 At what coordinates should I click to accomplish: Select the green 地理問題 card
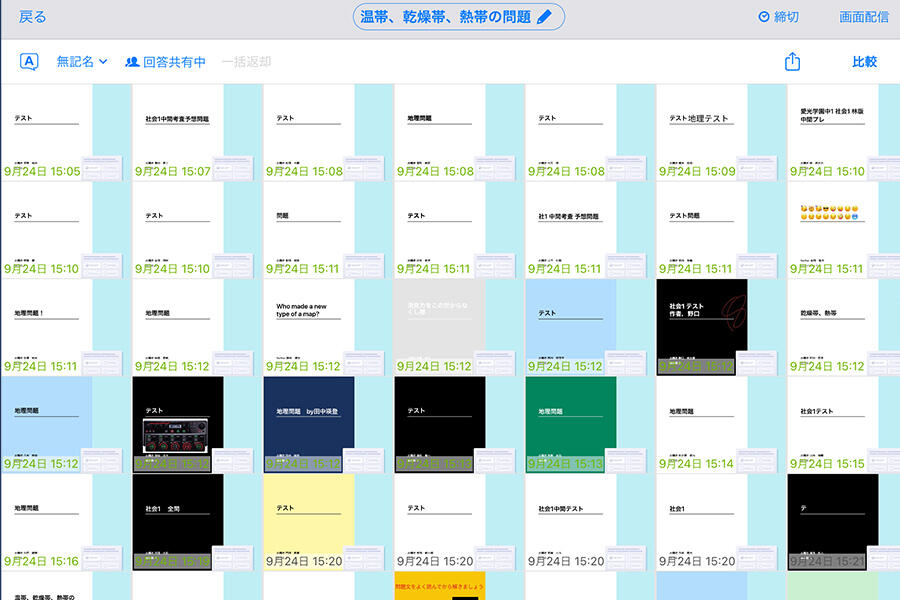[570, 424]
